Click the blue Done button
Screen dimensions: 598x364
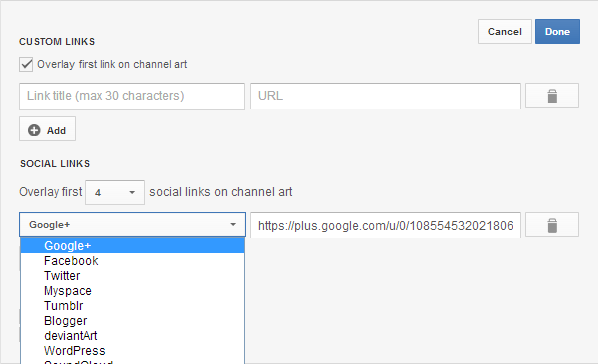click(557, 32)
